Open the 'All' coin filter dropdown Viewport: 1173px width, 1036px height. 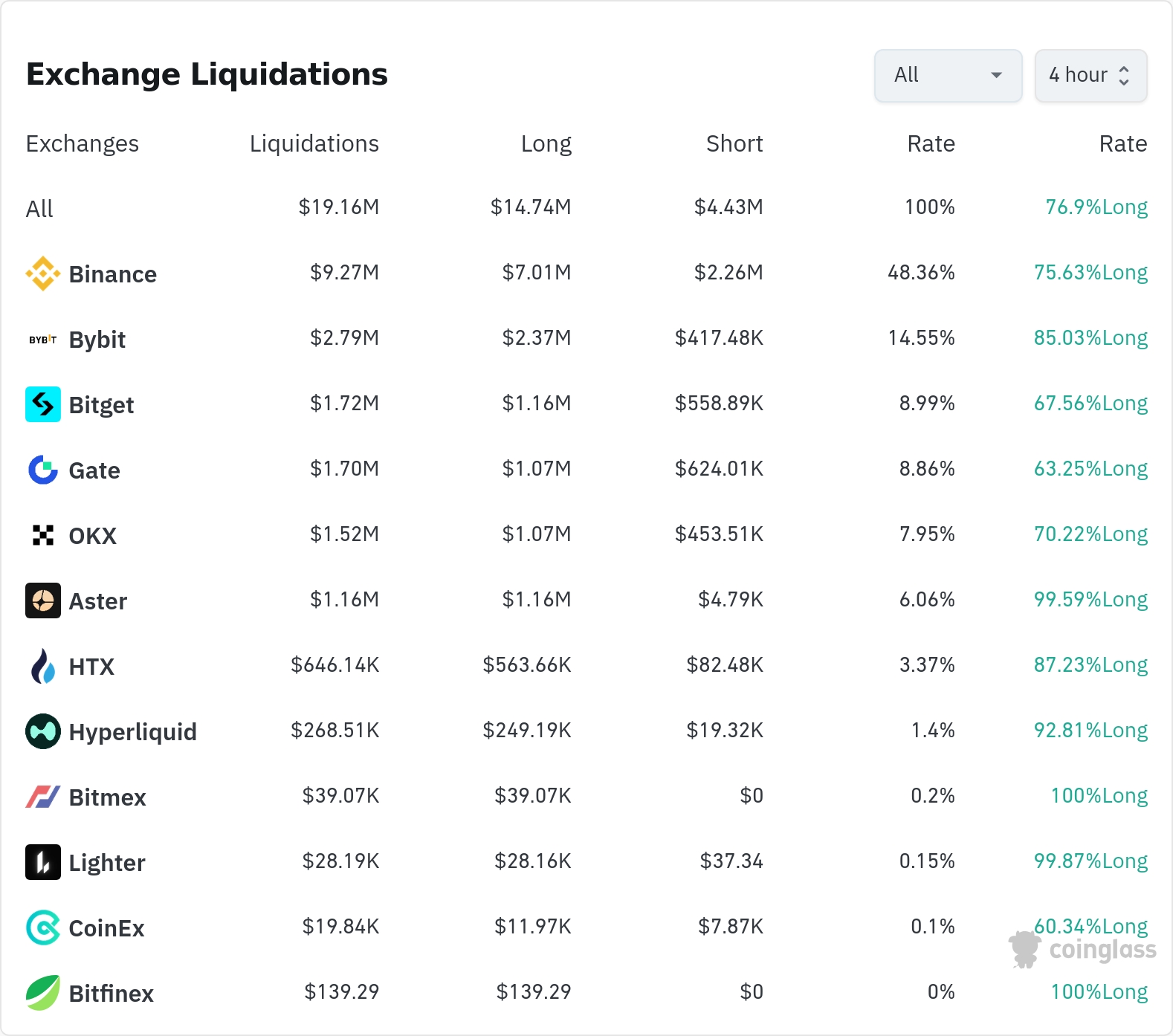[948, 75]
